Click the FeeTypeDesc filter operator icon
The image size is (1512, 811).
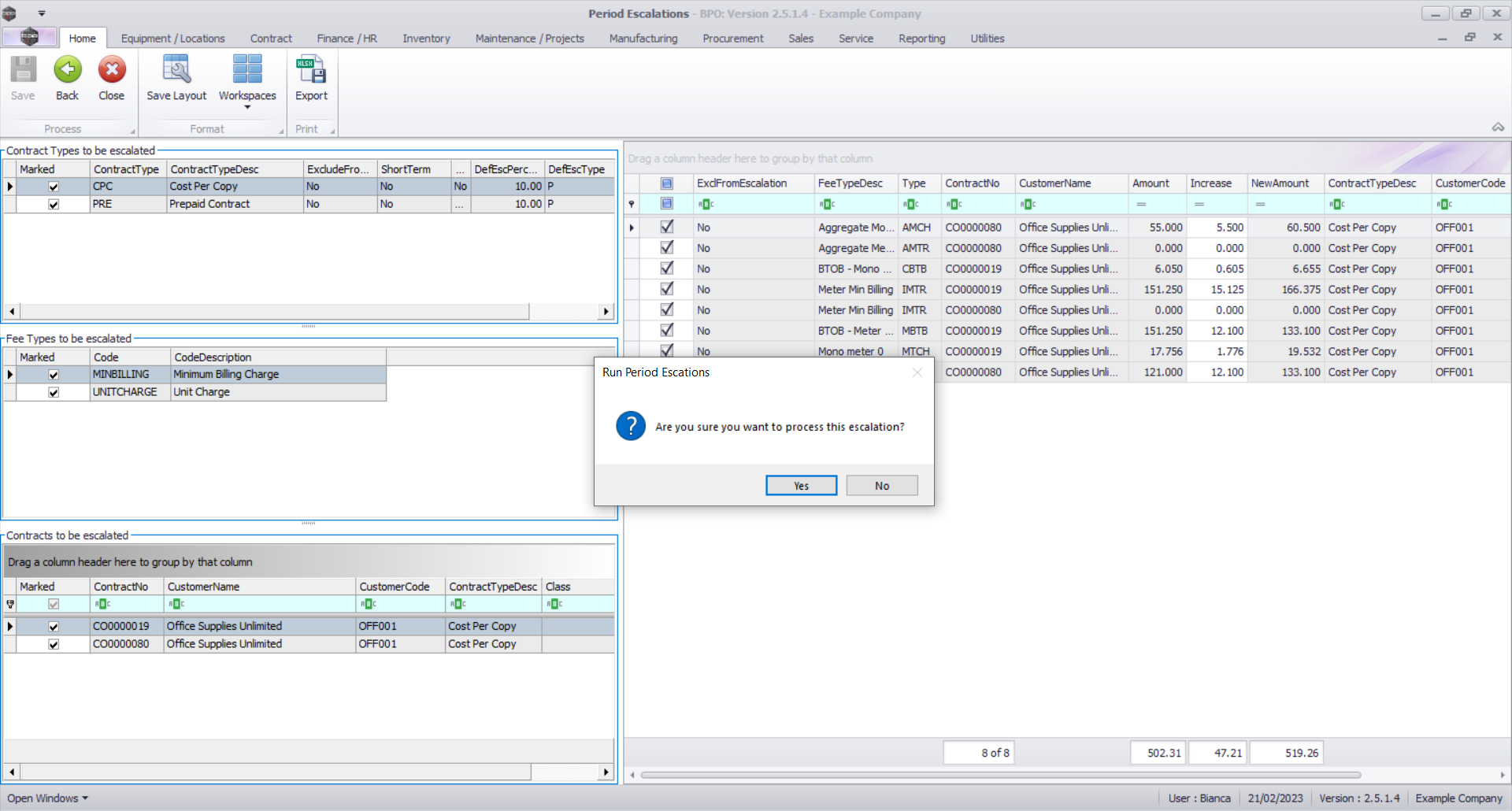pos(827,205)
